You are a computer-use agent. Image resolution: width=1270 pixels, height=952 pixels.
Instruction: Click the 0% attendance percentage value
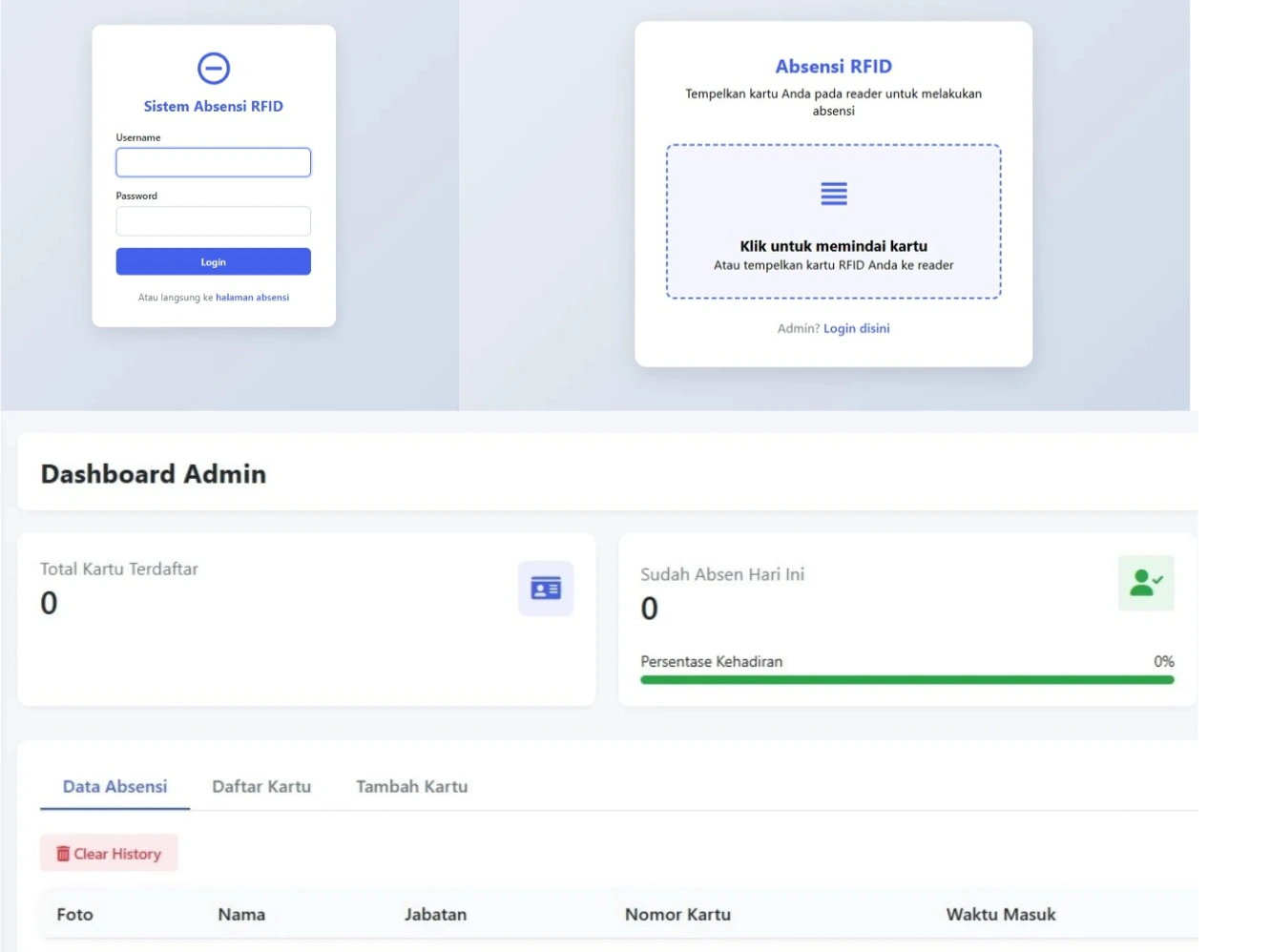pyautogui.click(x=1164, y=661)
